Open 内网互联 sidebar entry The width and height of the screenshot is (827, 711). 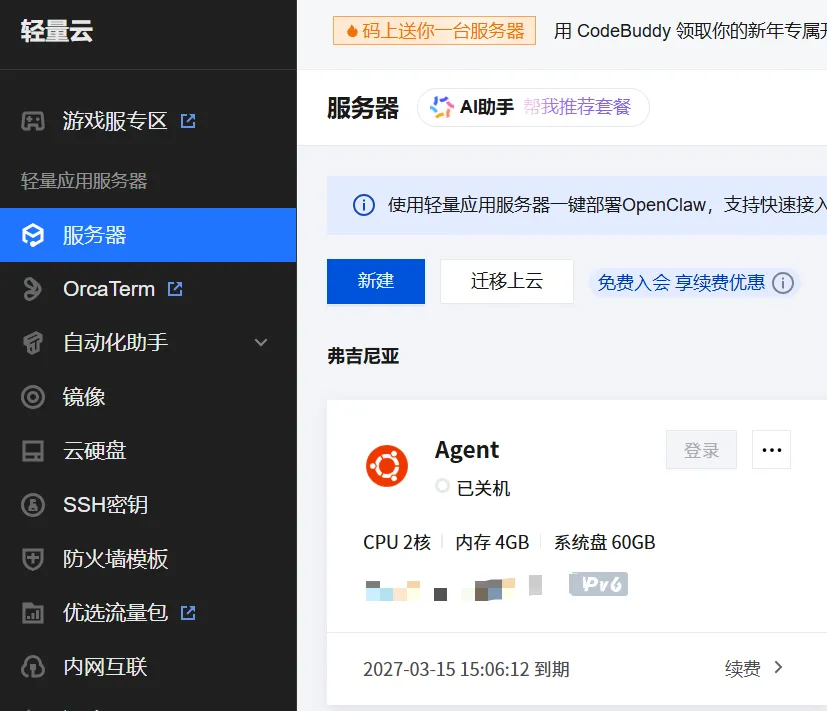coord(105,667)
